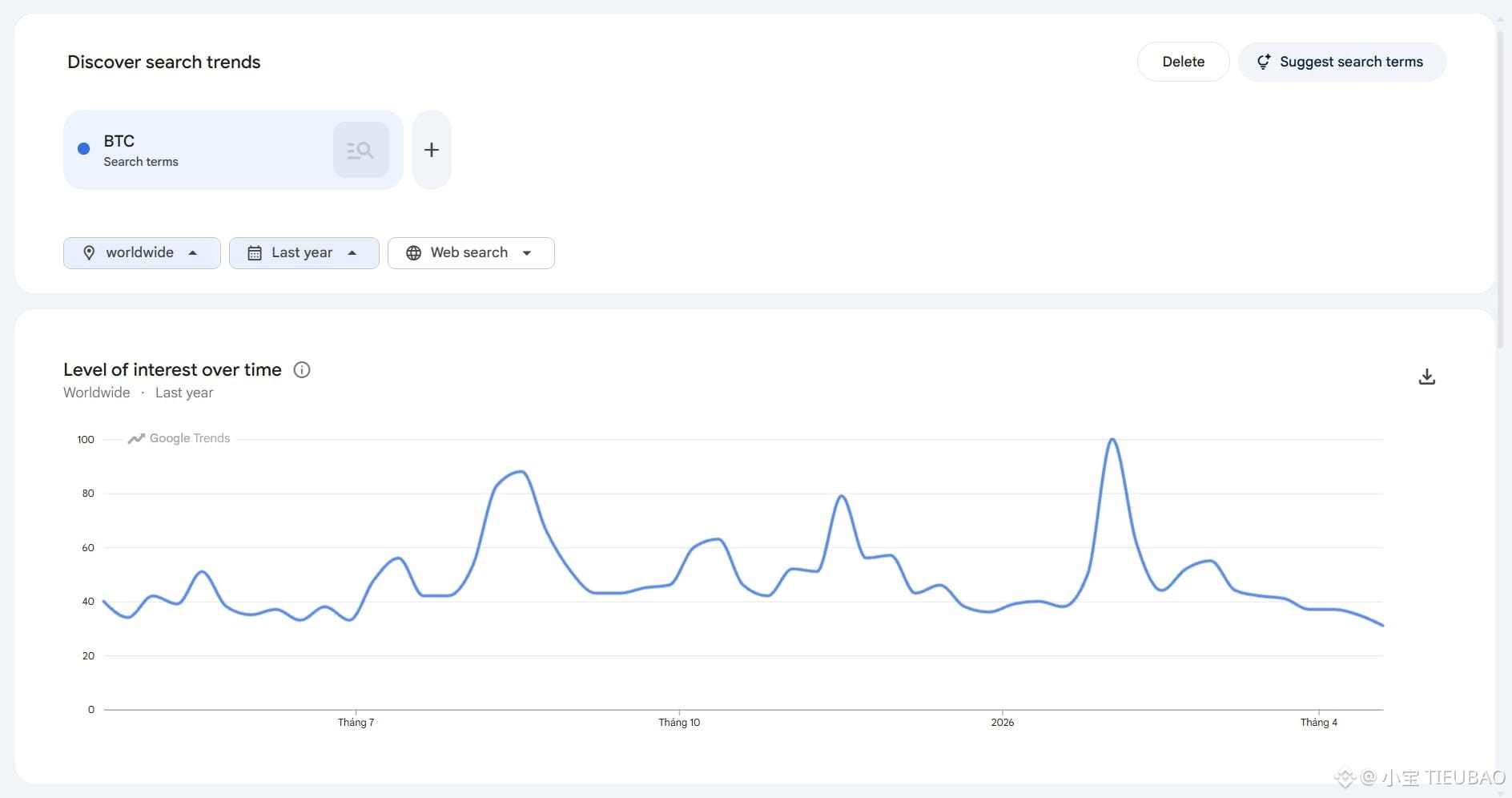Click the highest peak point on the chart
The height and width of the screenshot is (798, 1512).
pyautogui.click(x=1112, y=439)
